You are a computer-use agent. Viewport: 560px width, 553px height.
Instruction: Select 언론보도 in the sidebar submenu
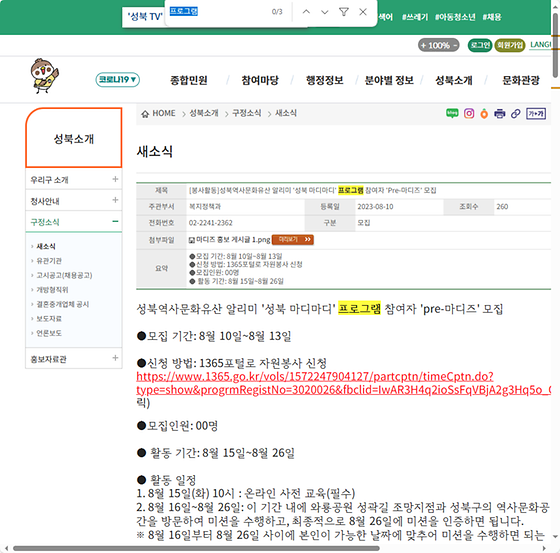pos(49,333)
